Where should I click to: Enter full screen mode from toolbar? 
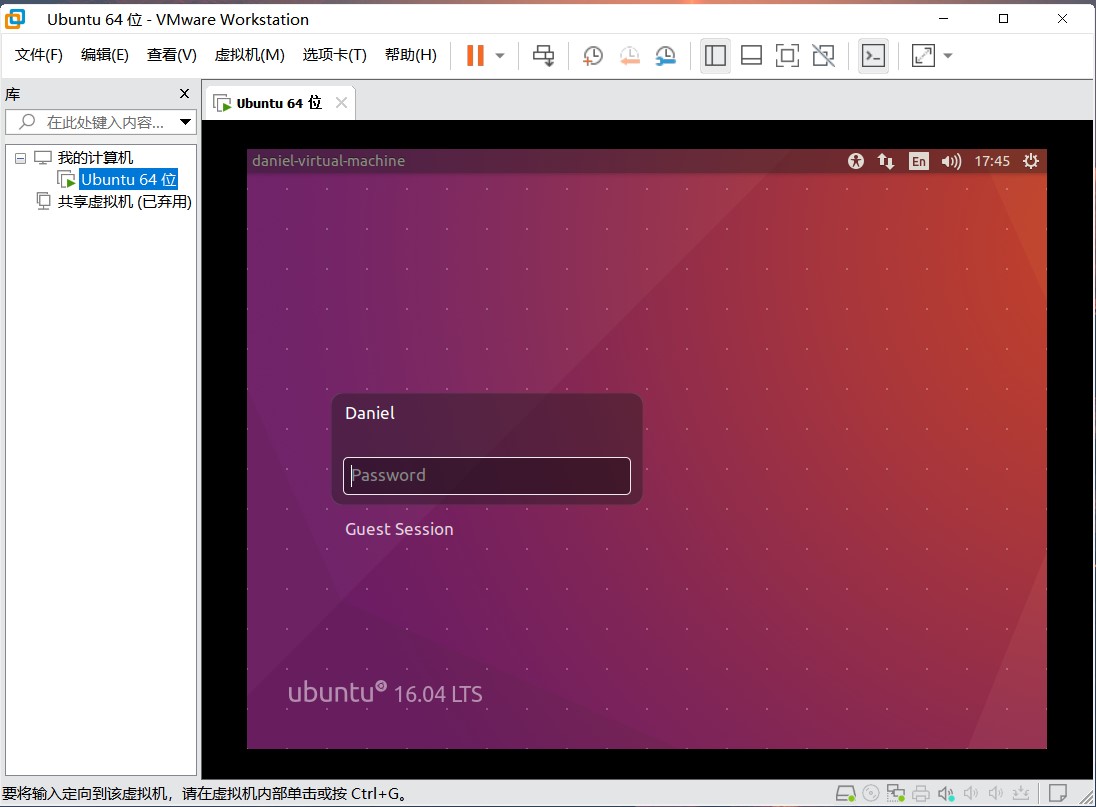(787, 55)
